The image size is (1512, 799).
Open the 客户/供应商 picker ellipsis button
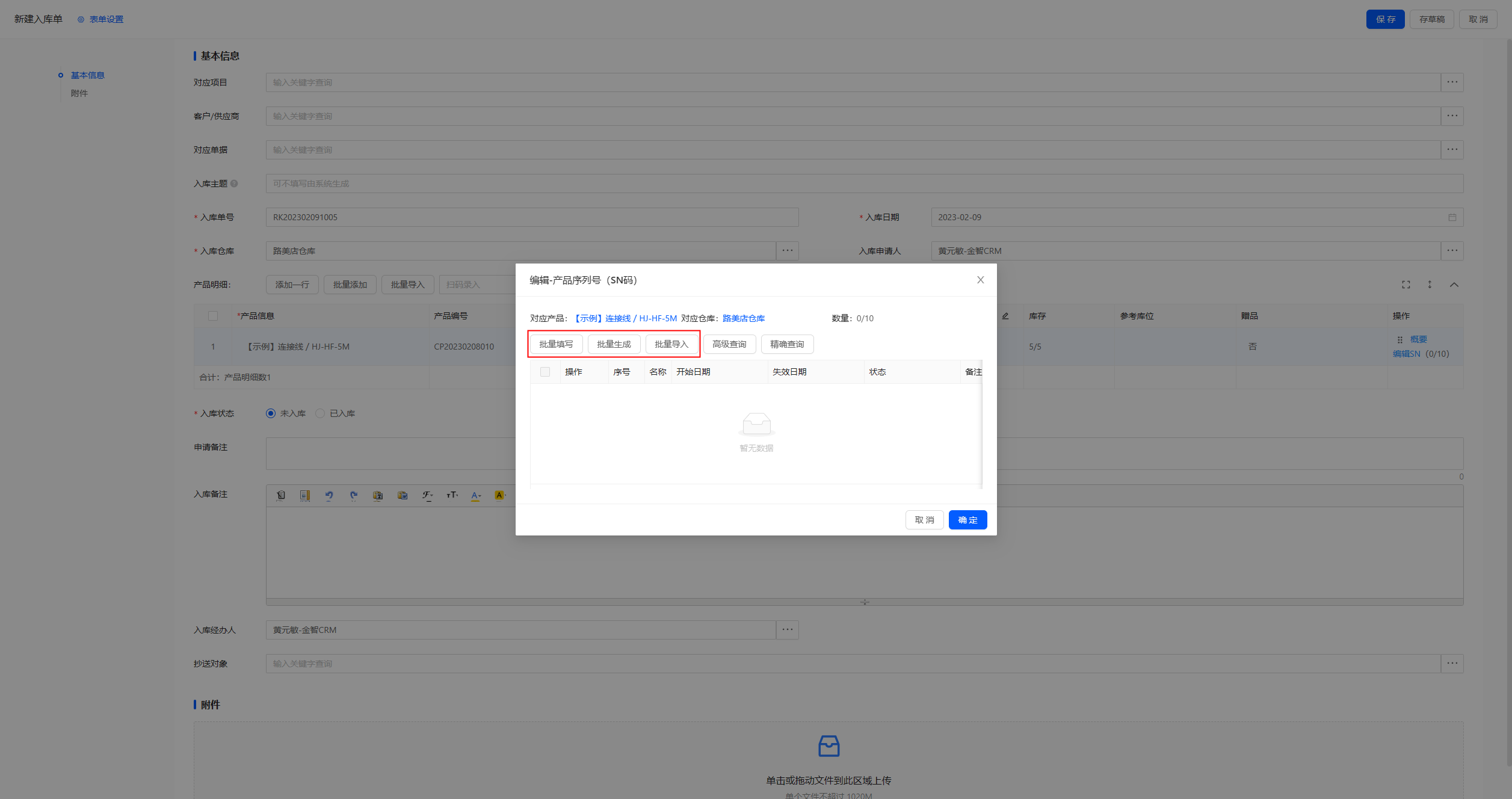[x=1452, y=116]
